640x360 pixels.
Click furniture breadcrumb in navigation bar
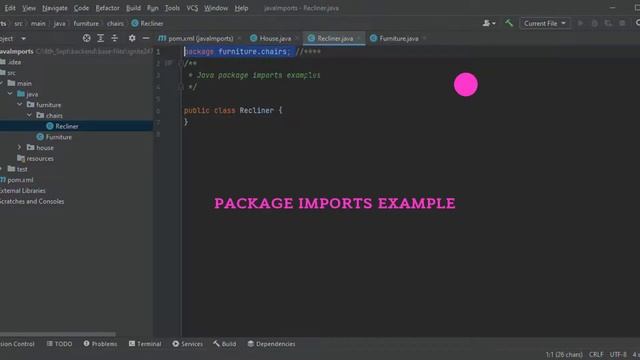86,23
